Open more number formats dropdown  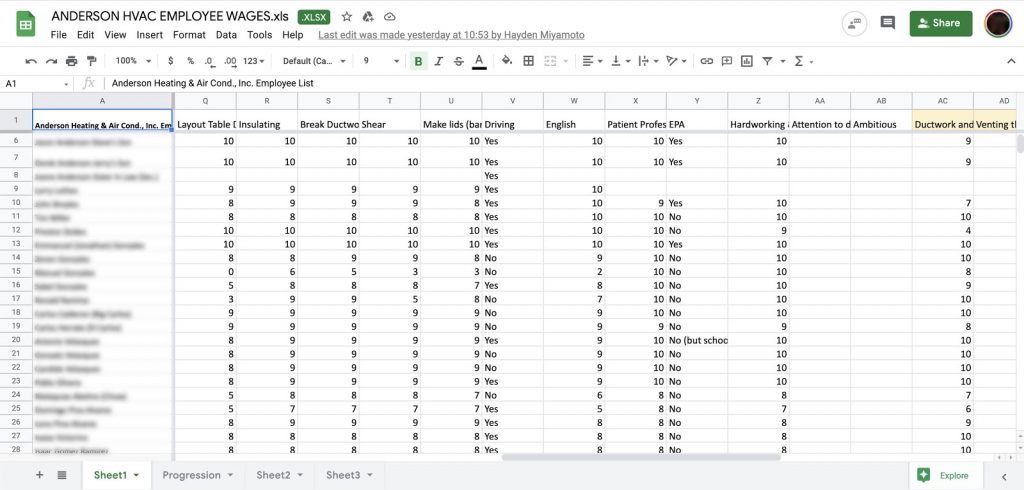(253, 61)
